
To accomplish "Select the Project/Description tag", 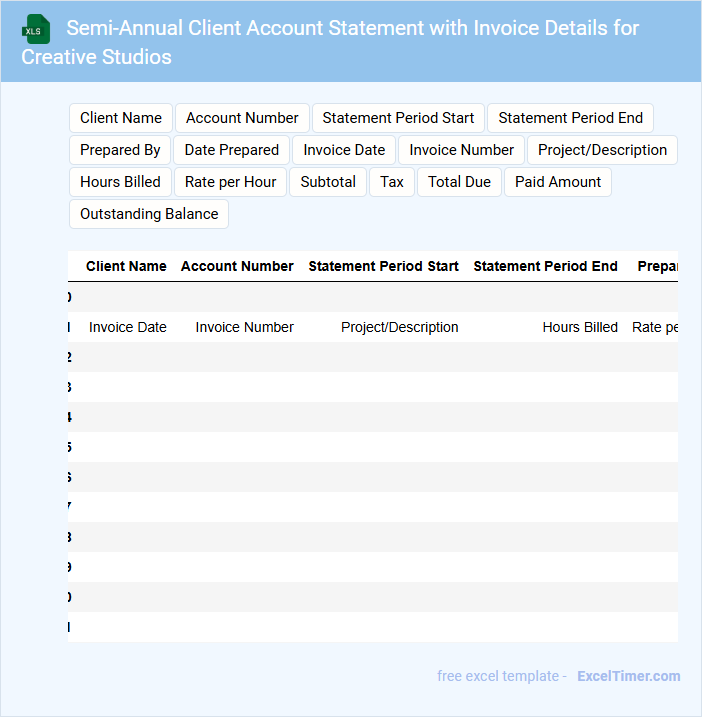I will pyautogui.click(x=602, y=150).
